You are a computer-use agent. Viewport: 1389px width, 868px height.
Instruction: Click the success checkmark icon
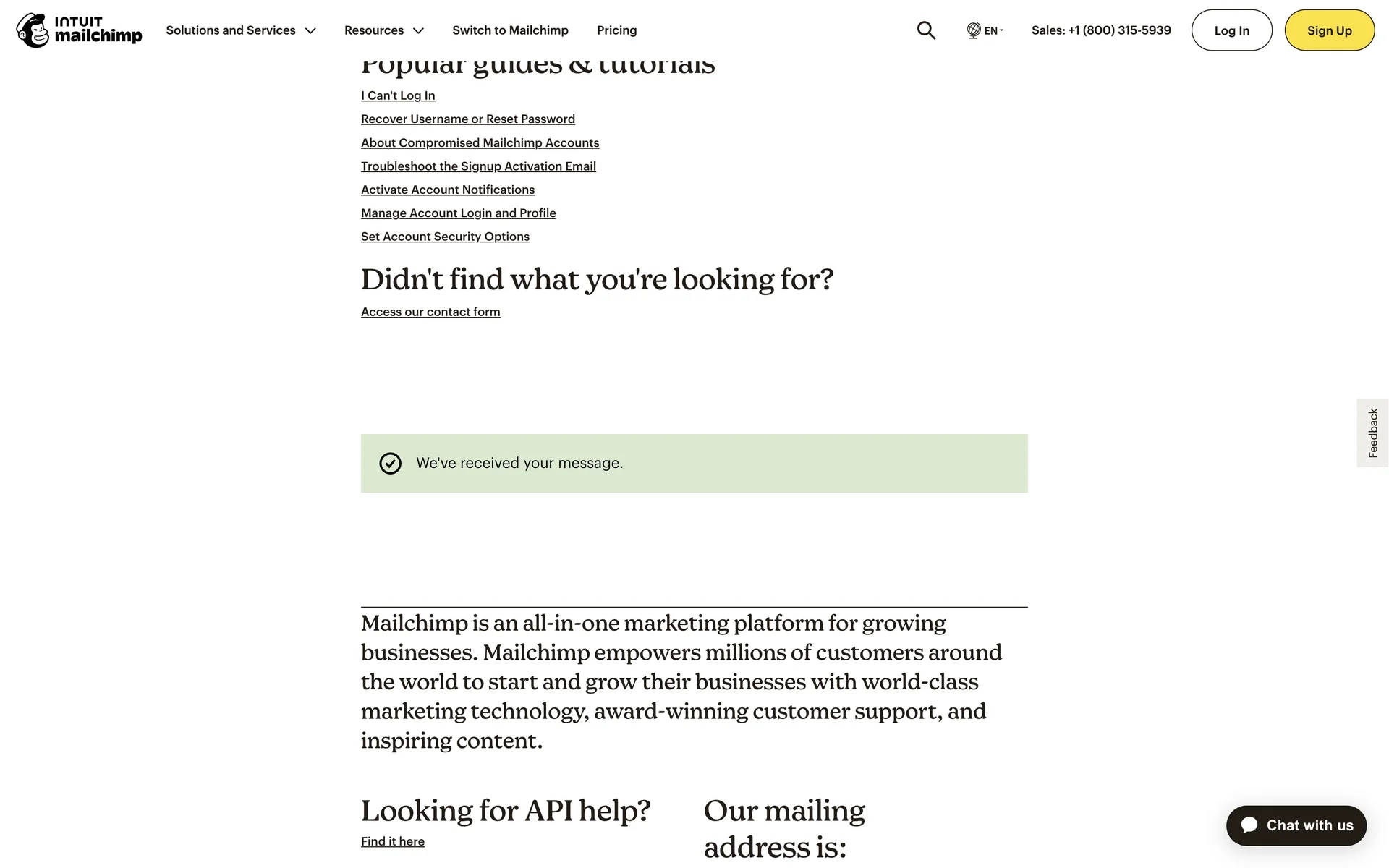tap(390, 464)
